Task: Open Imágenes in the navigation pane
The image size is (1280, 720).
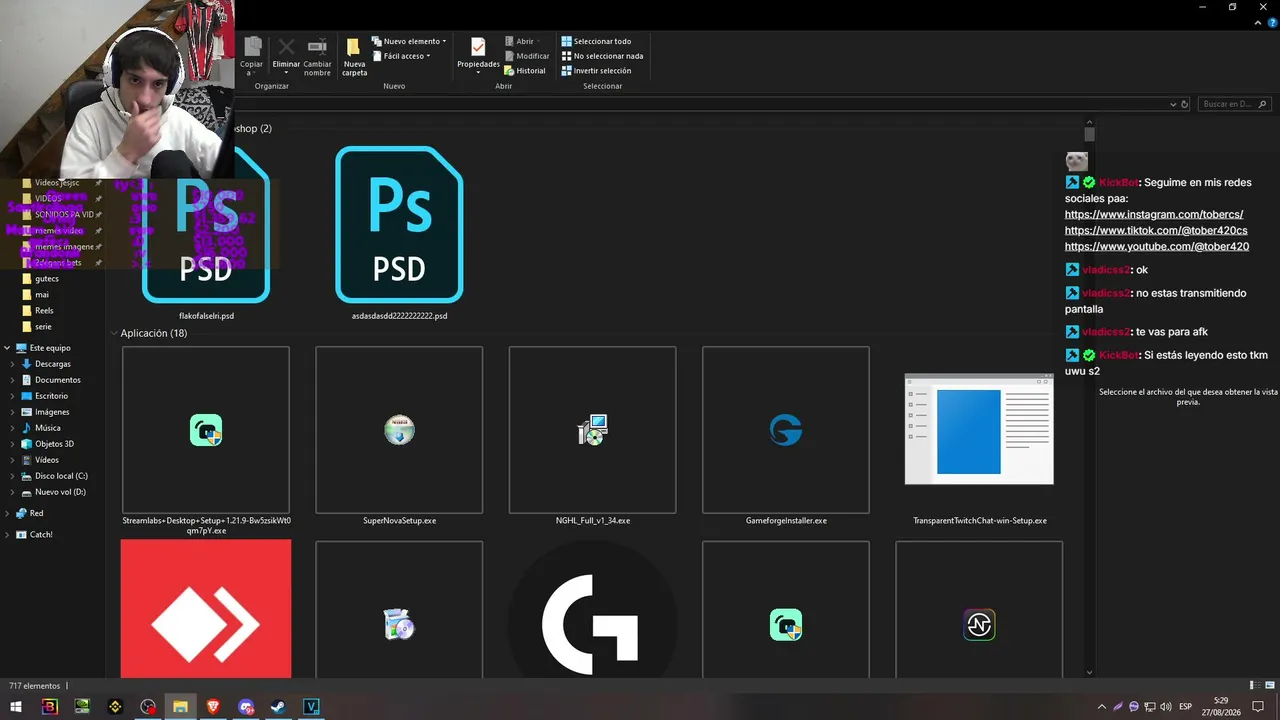Action: coord(52,412)
